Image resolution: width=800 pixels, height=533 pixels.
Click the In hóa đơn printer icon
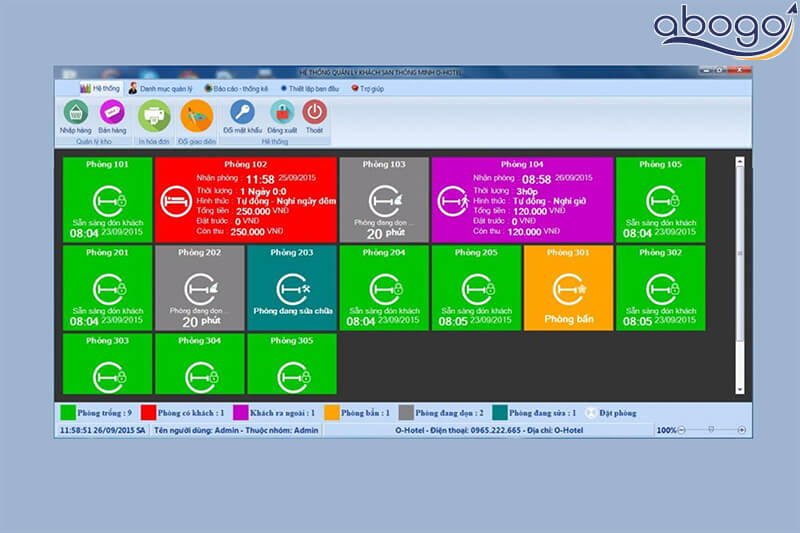point(154,115)
